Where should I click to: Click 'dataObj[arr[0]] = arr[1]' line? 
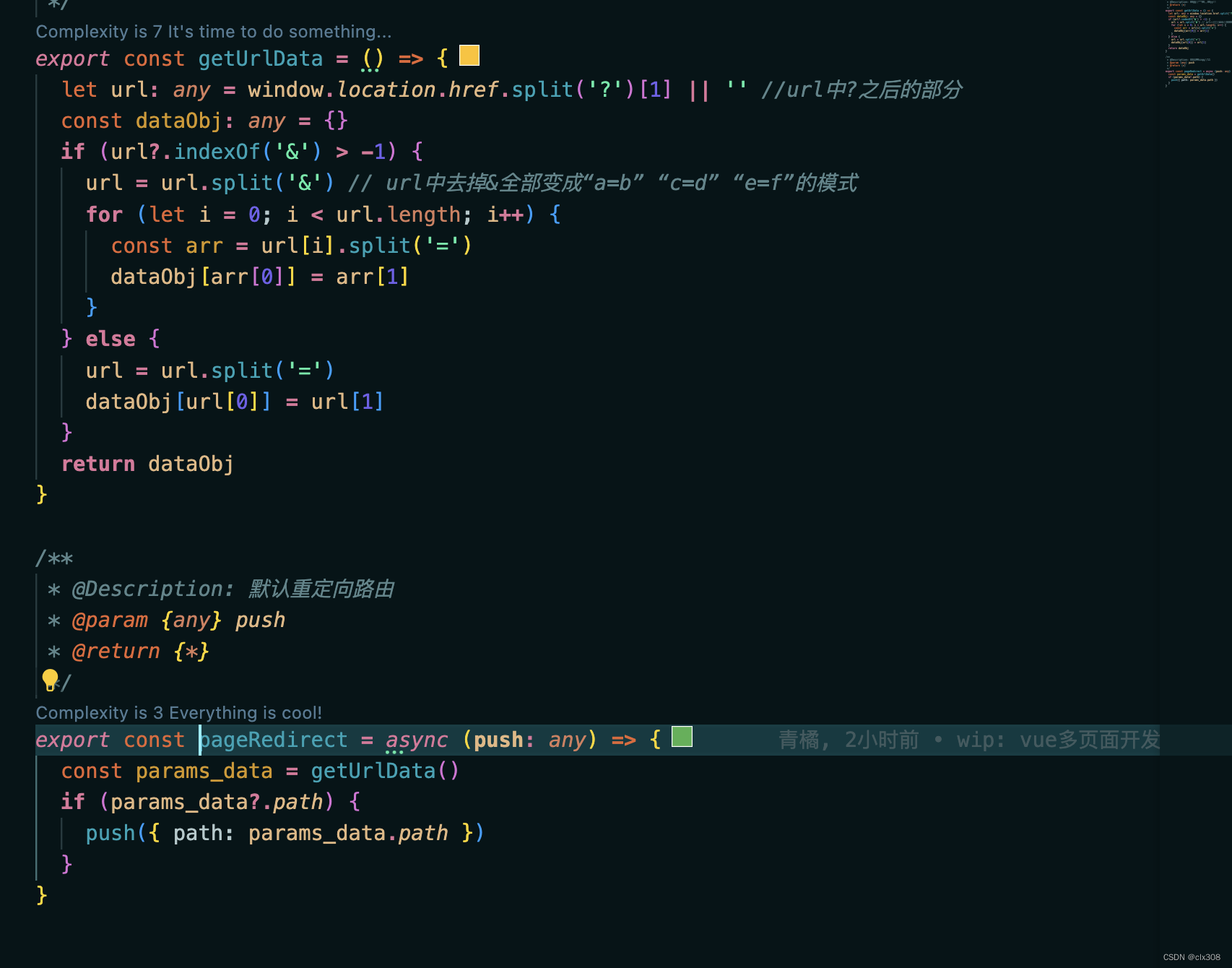click(x=260, y=277)
